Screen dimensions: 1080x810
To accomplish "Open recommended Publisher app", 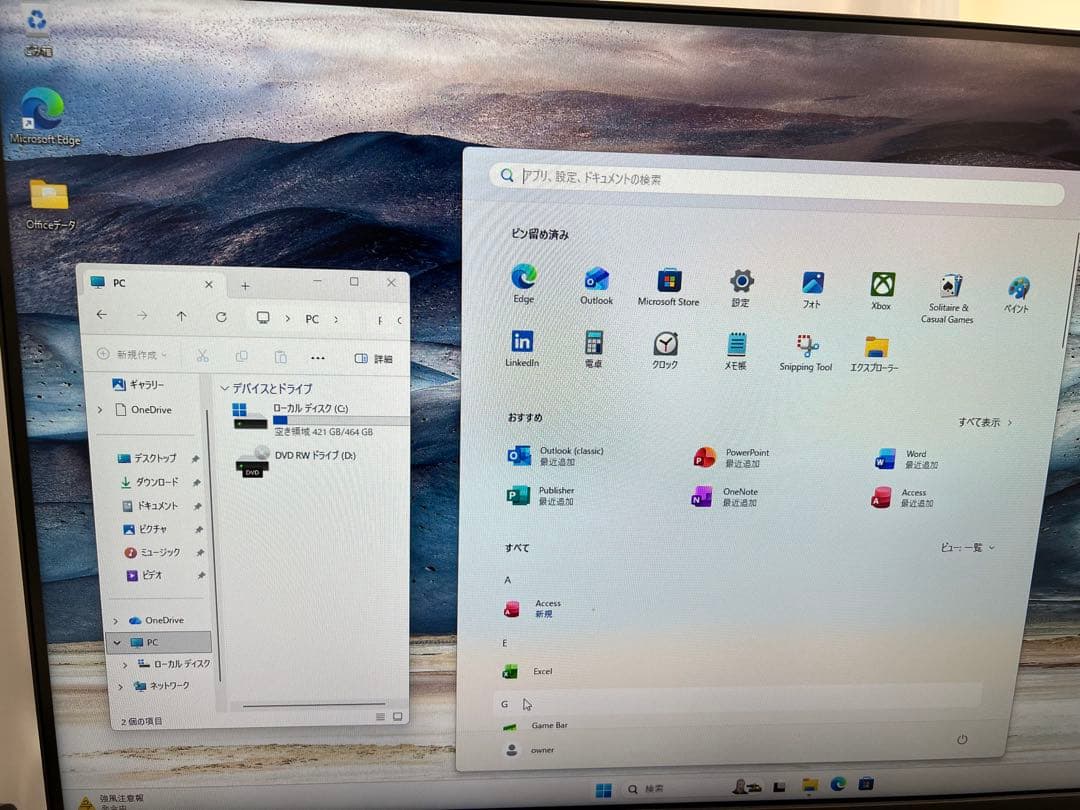I will pos(540,495).
